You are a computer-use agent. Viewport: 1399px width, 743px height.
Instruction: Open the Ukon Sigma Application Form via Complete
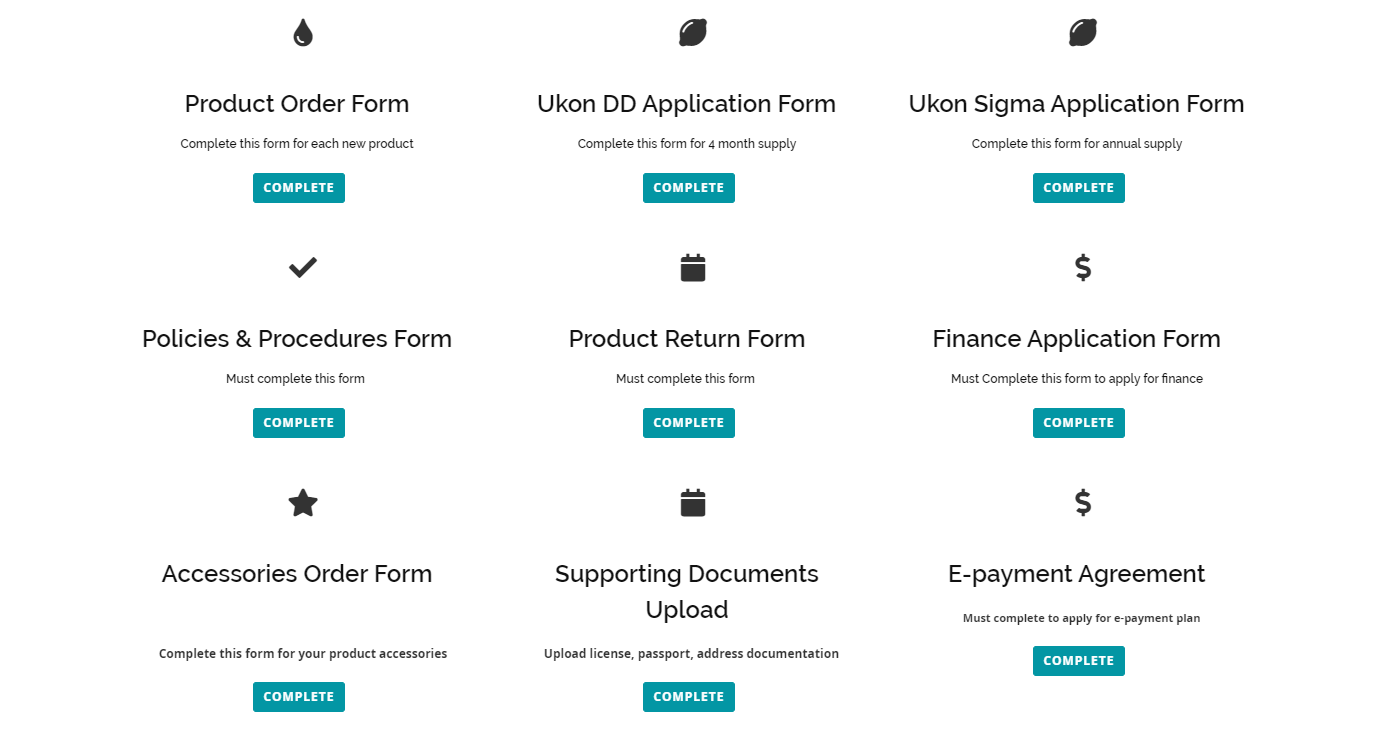(x=1078, y=188)
